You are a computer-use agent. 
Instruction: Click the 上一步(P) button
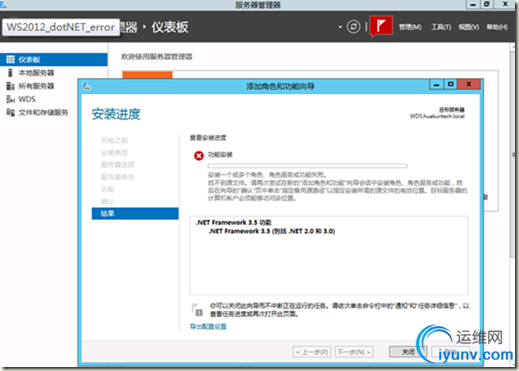pyautogui.click(x=312, y=352)
